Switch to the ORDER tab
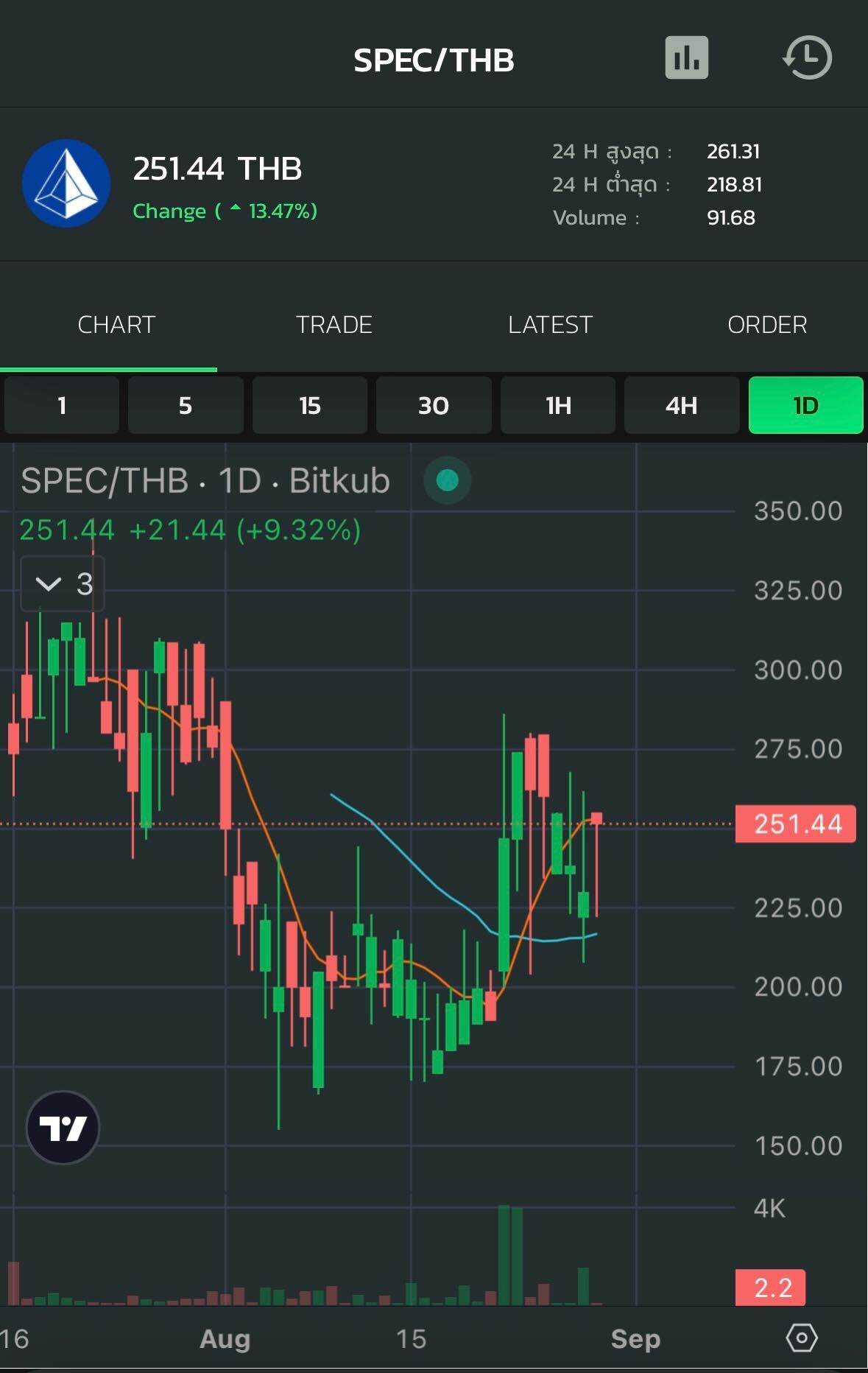The height and width of the screenshot is (1373, 868). pyautogui.click(x=767, y=324)
